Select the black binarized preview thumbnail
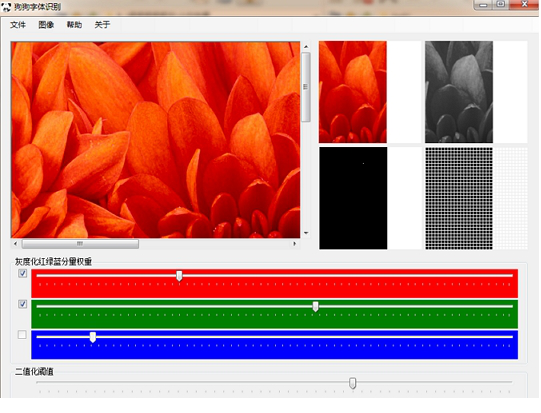 click(353, 198)
